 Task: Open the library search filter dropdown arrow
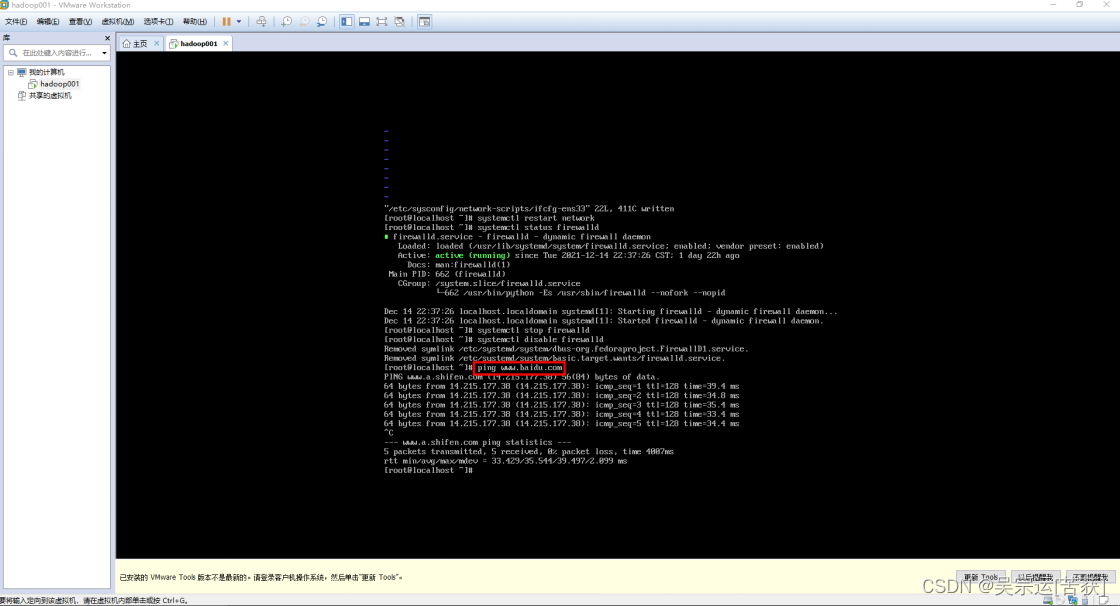coord(104,53)
